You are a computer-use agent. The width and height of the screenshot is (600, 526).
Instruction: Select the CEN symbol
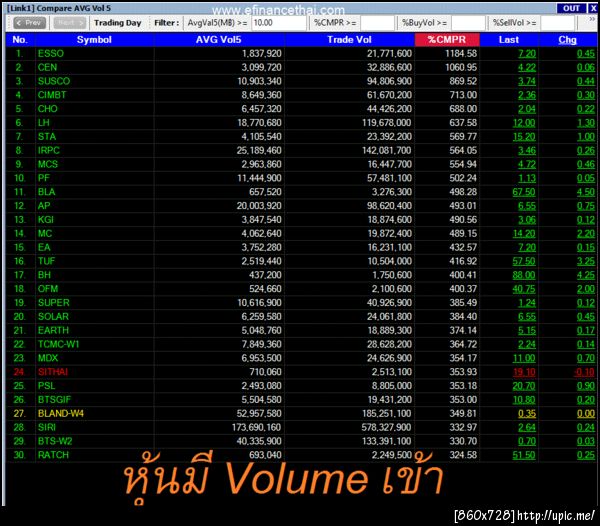47,67
